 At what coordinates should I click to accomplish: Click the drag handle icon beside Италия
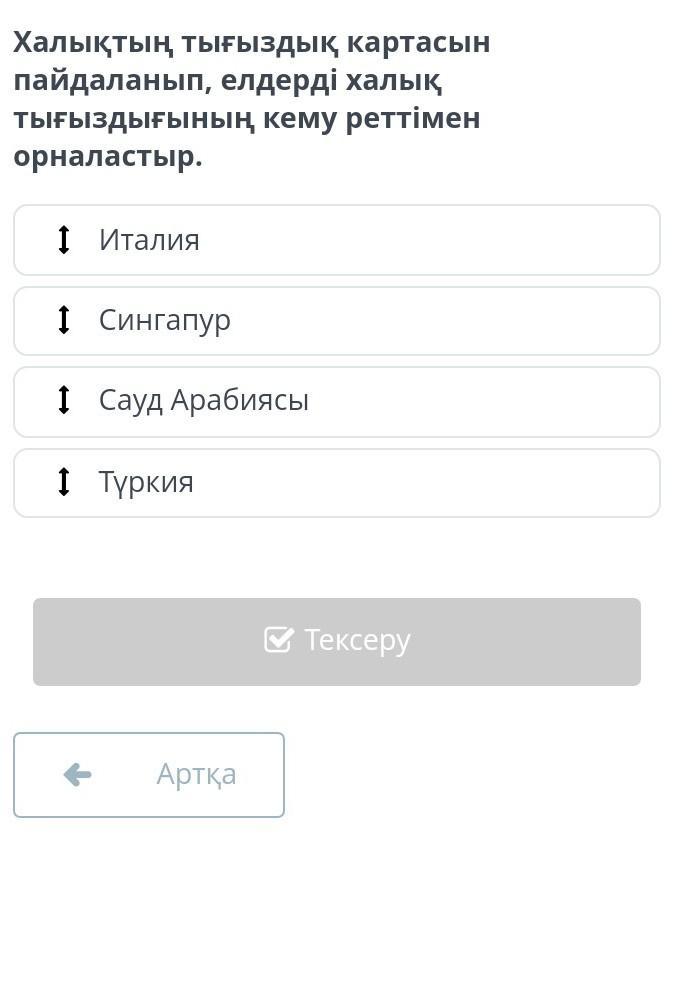tap(64, 240)
